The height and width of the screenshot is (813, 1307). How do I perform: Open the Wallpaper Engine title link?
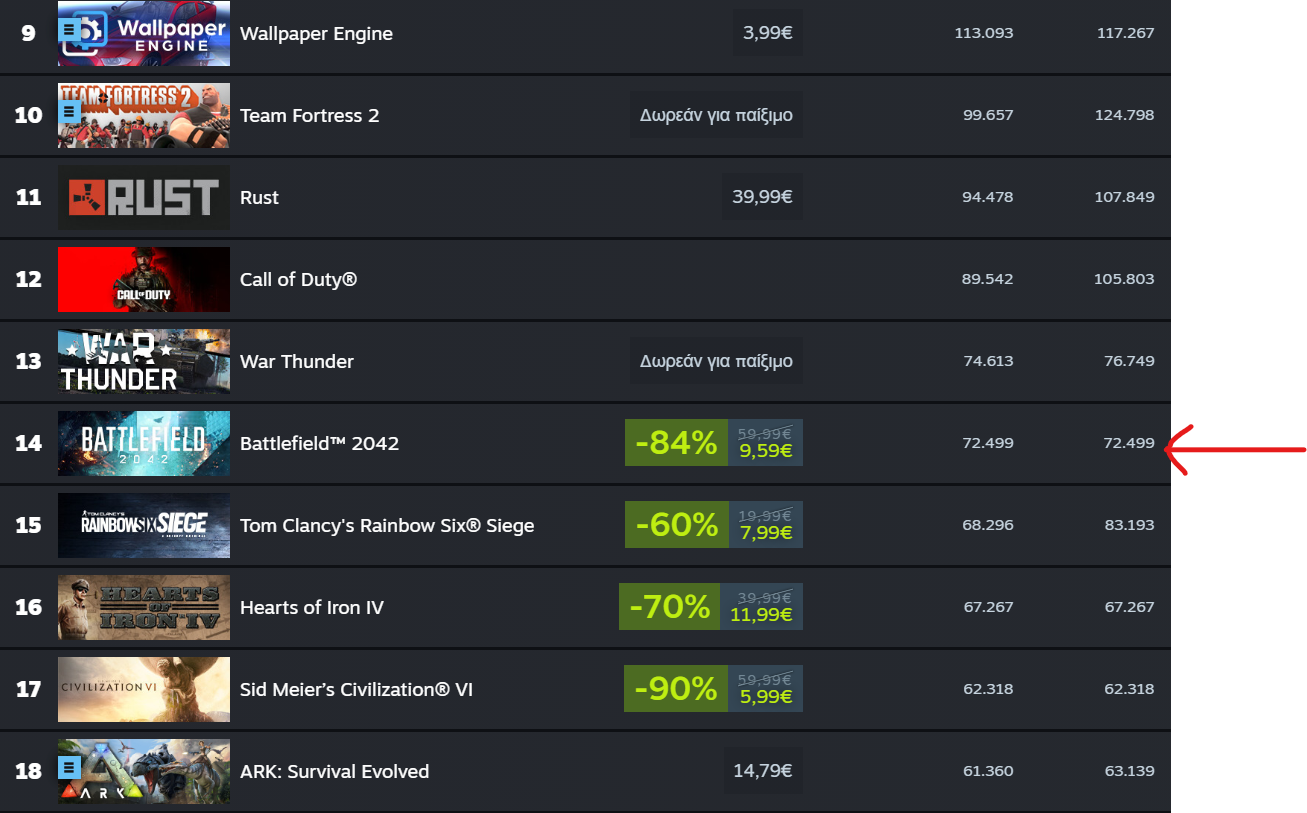pos(316,34)
